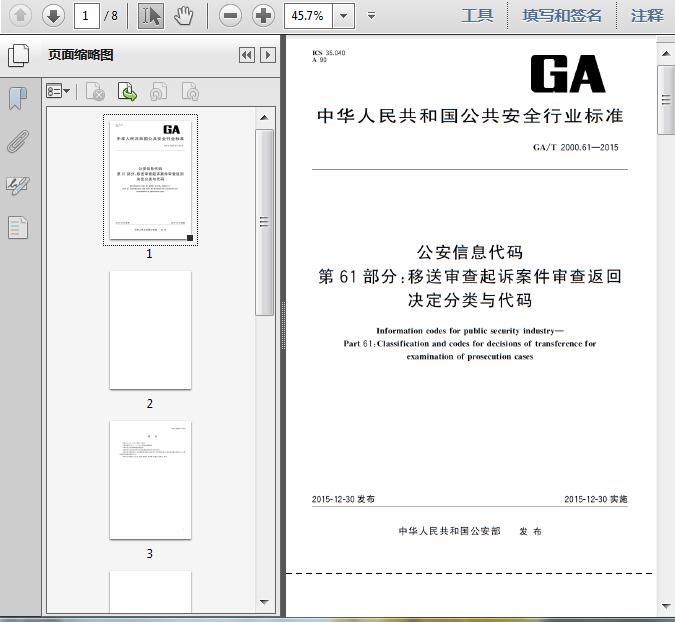Viewport: 675px width, 622px height.
Task: Click the delete pages icon
Action: tap(96, 91)
